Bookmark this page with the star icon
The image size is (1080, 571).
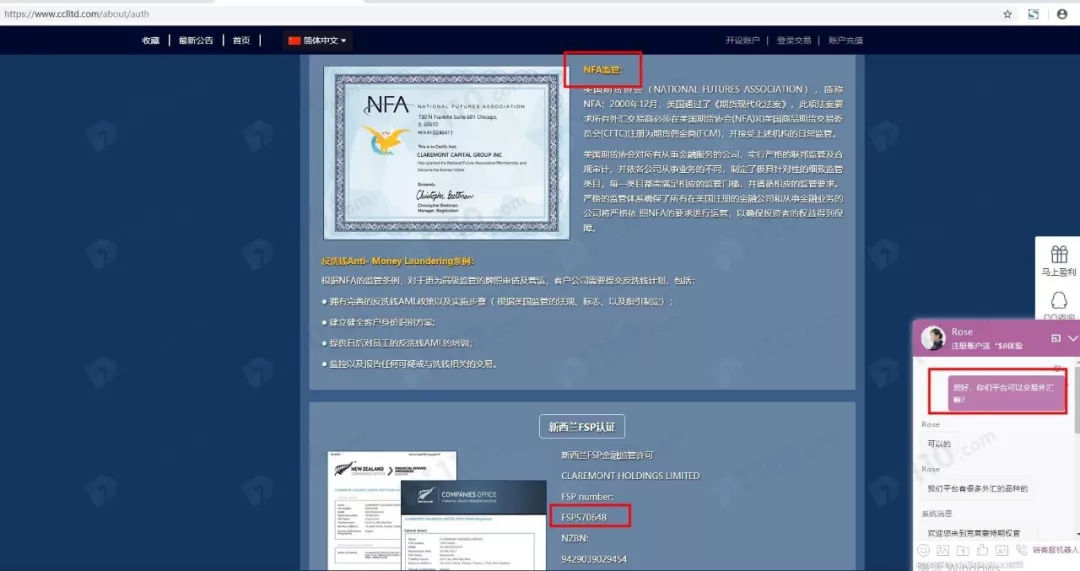click(1008, 14)
